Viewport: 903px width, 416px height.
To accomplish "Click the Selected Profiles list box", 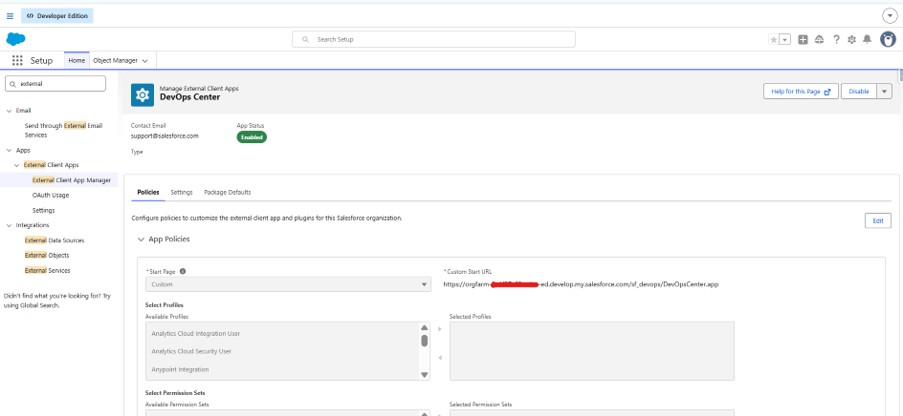I will [x=592, y=351].
